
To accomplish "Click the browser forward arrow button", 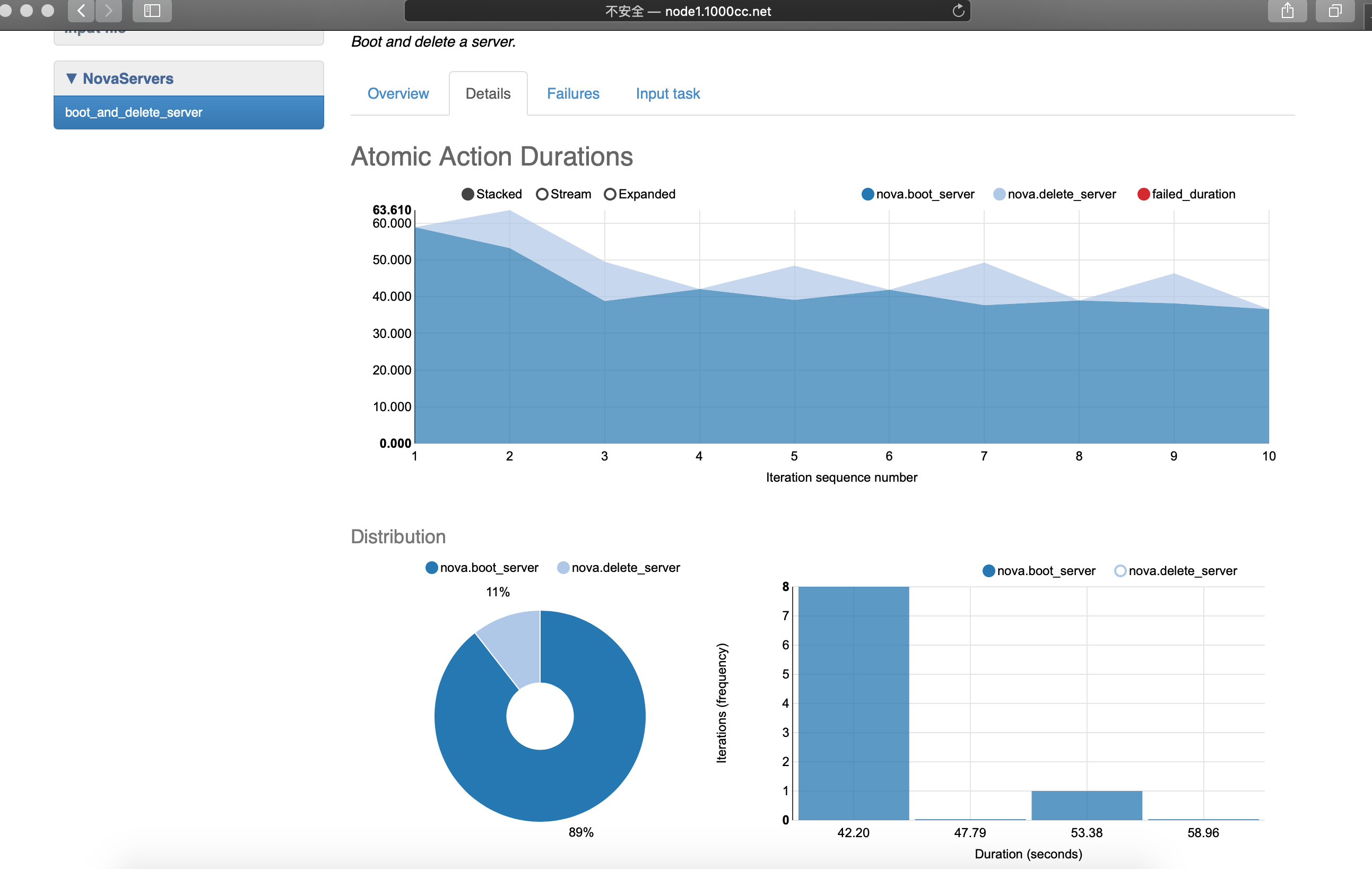I will pos(108,10).
